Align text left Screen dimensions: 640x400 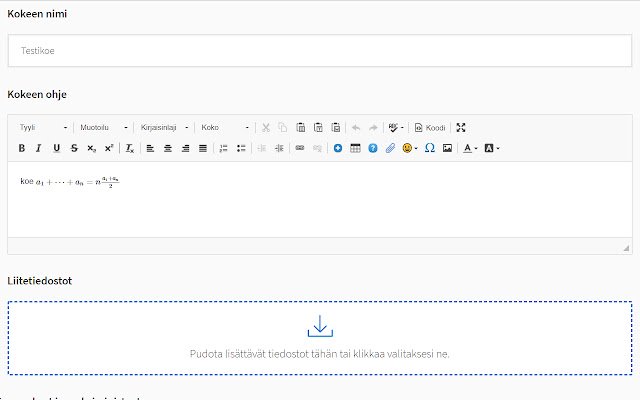(x=150, y=148)
